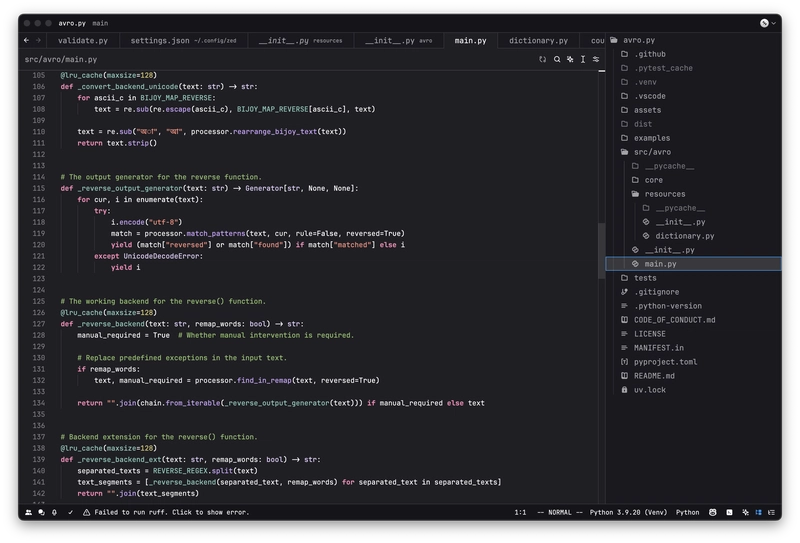Screen dimensions: 800x543
Task: Expand the dist folder
Action: coord(693,124)
